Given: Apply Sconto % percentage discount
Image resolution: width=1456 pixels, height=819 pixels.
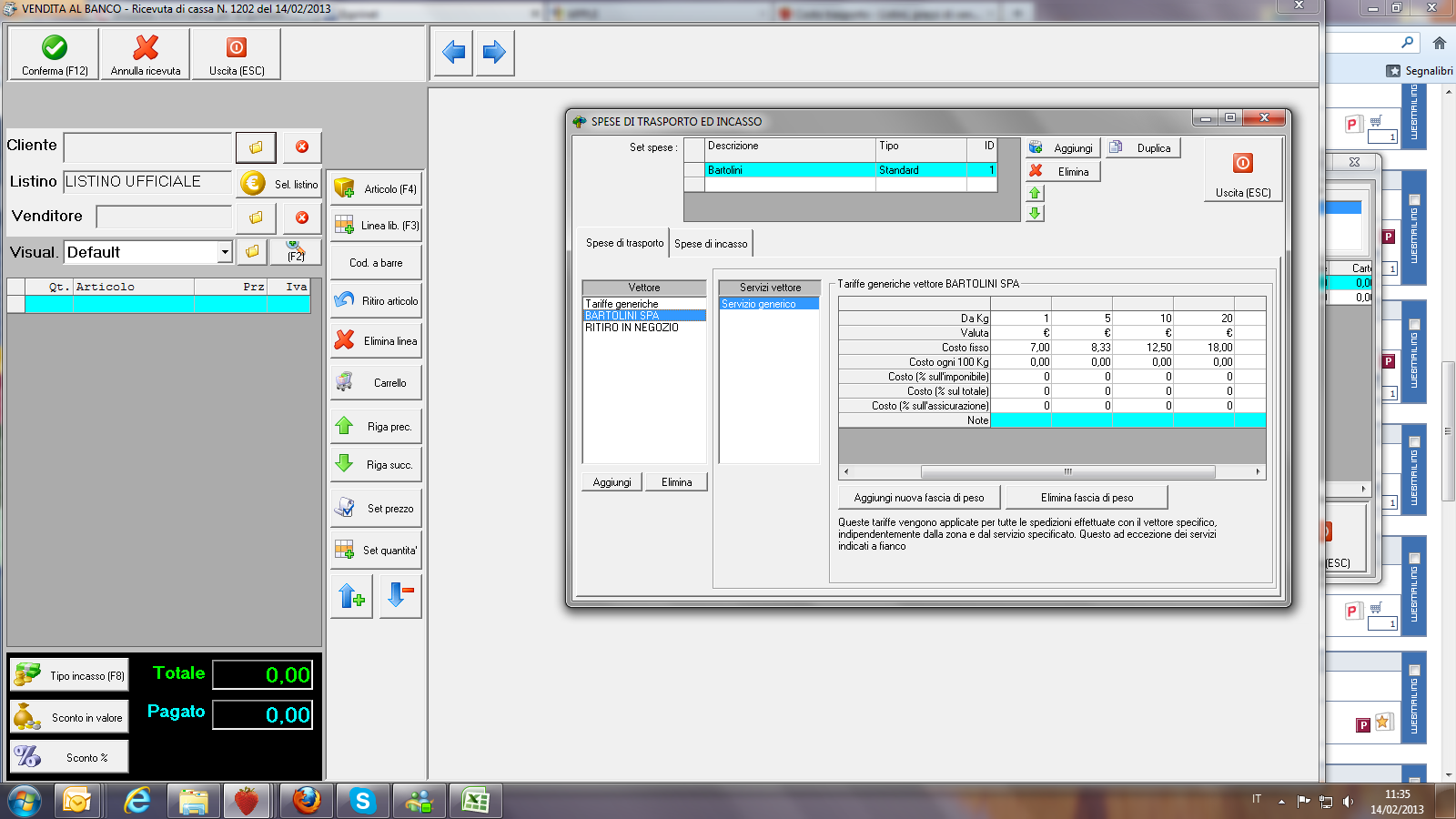Looking at the screenshot, I should pos(69,757).
